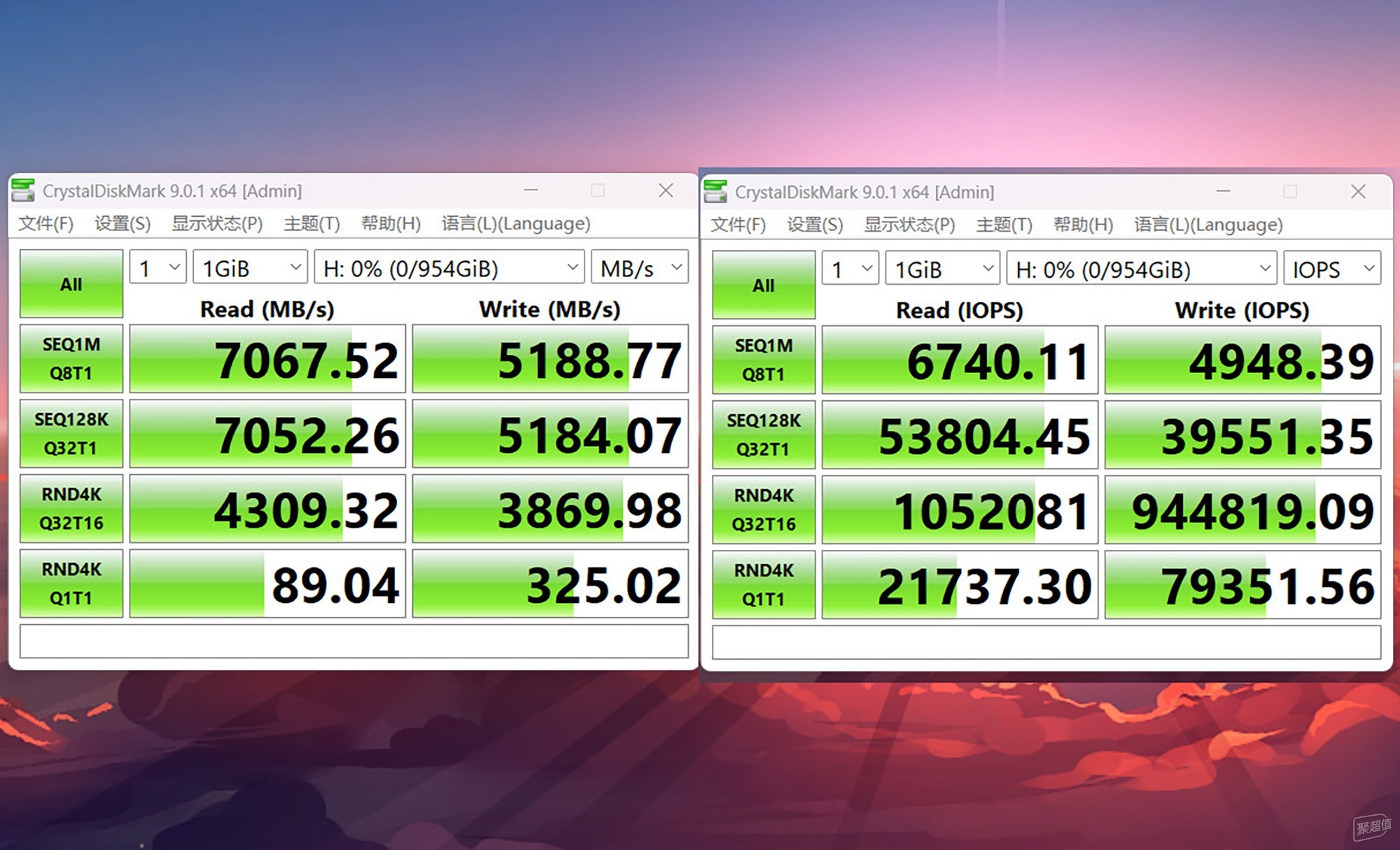Close the right CrystalDiskMark window

[x=1358, y=191]
